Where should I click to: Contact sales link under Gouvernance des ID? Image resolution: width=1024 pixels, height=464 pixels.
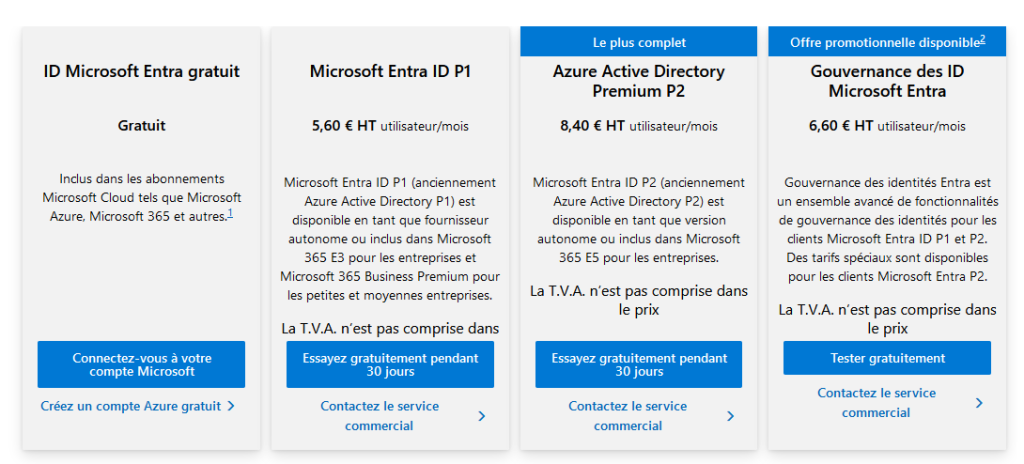click(x=876, y=403)
